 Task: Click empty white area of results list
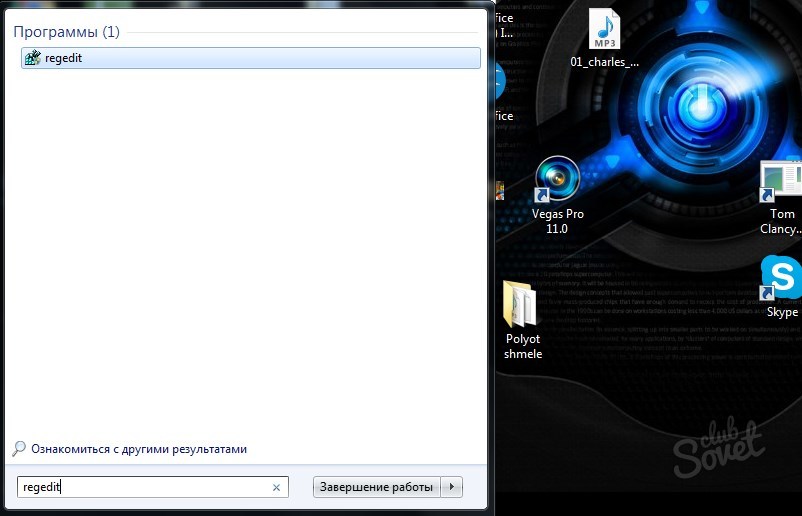pyautogui.click(x=245, y=250)
